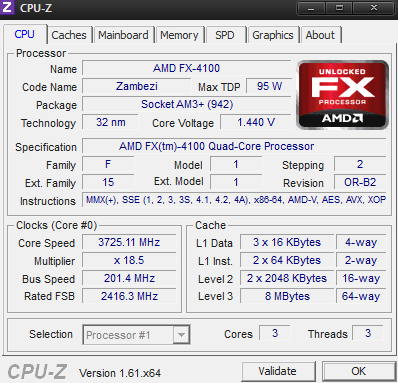Click the Bus Speed 201.4 MHz value
The width and height of the screenshot is (398, 383).
129,278
